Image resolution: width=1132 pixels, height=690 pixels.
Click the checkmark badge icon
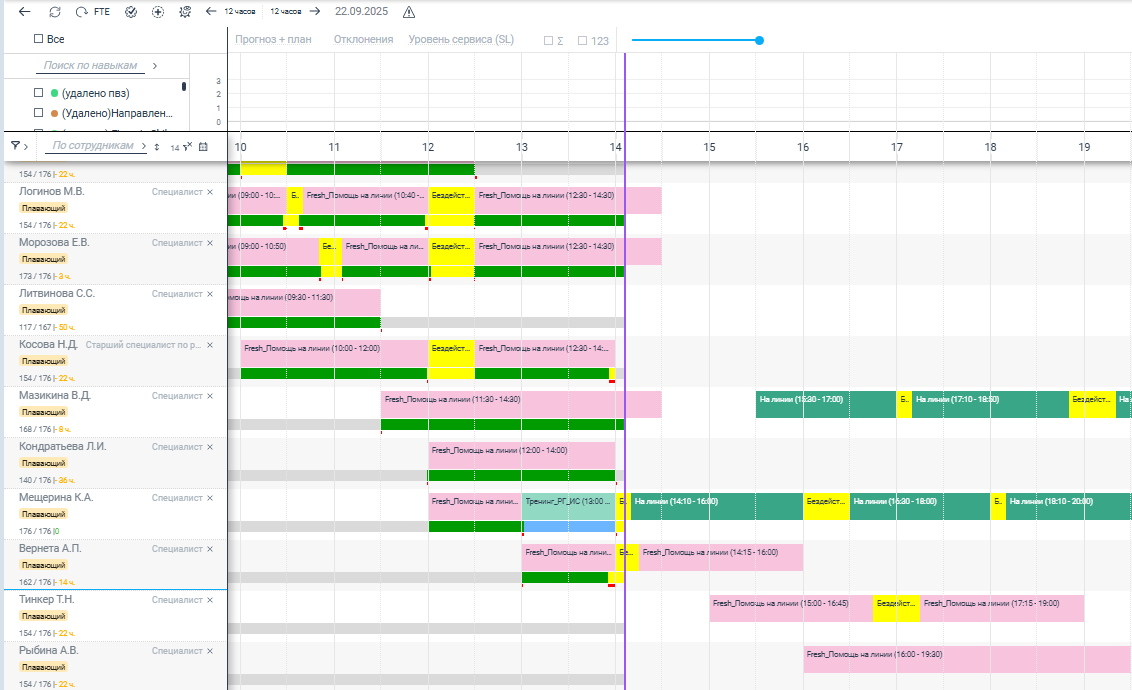click(131, 12)
